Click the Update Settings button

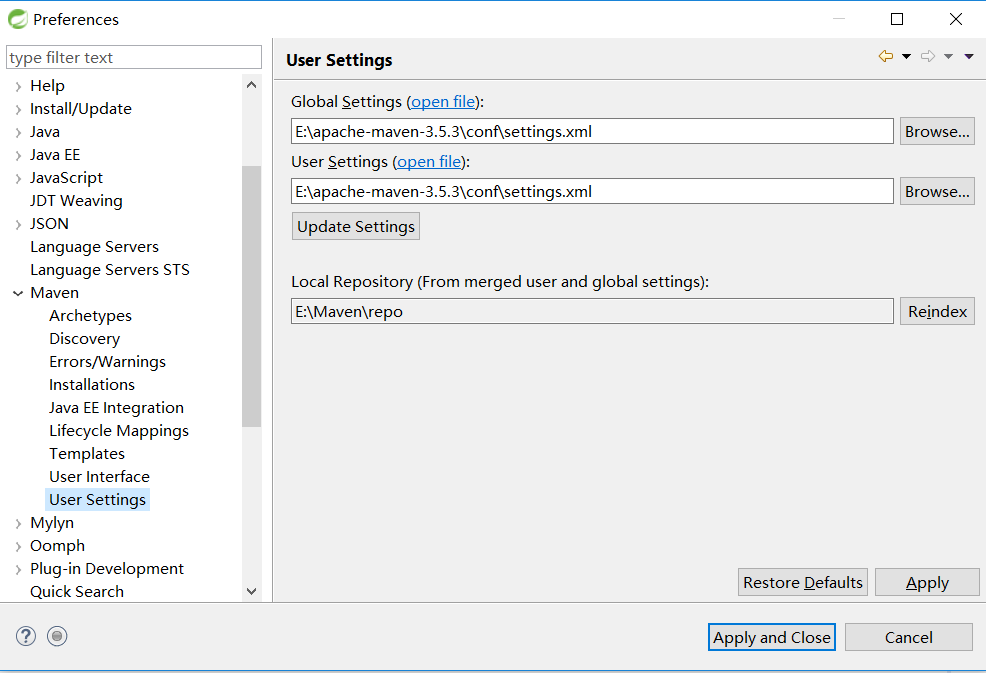[356, 226]
